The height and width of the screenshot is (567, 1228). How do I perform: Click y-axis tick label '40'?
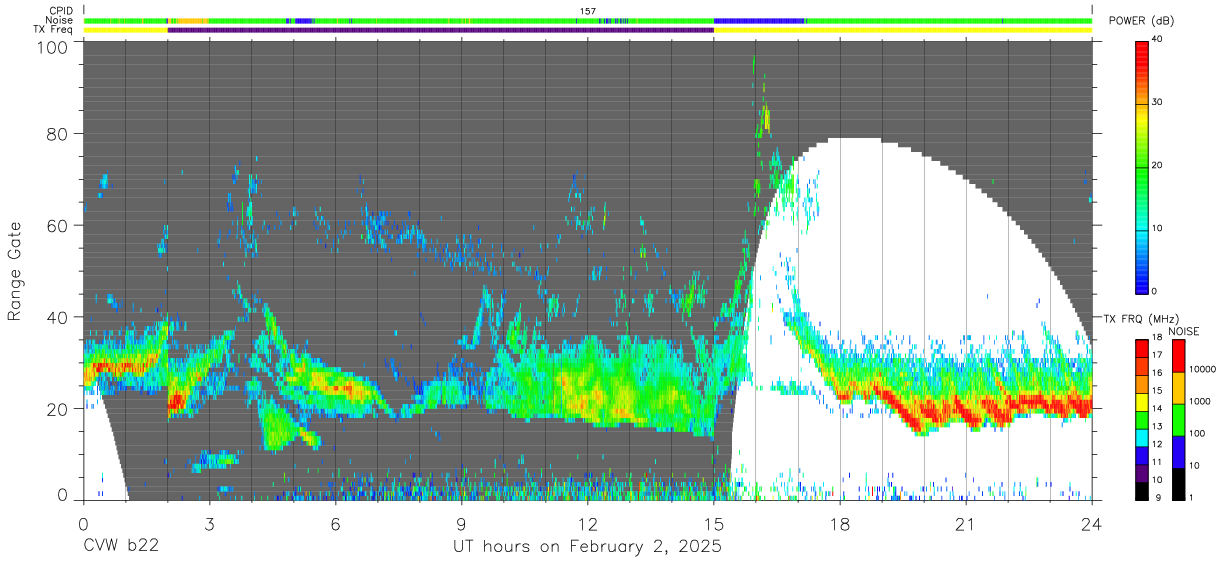[x=59, y=316]
